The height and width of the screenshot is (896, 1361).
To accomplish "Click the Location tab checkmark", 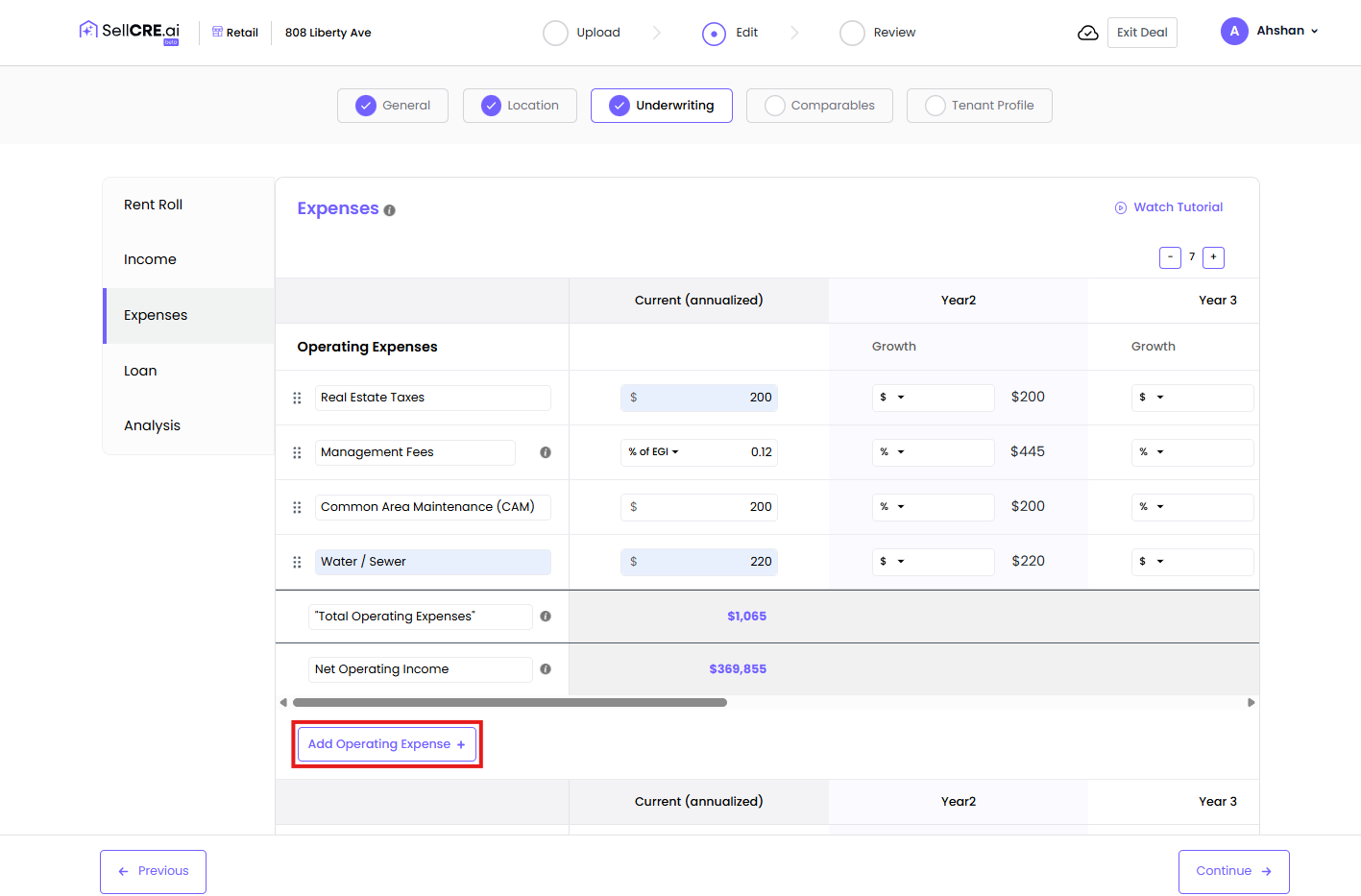I will point(491,106).
